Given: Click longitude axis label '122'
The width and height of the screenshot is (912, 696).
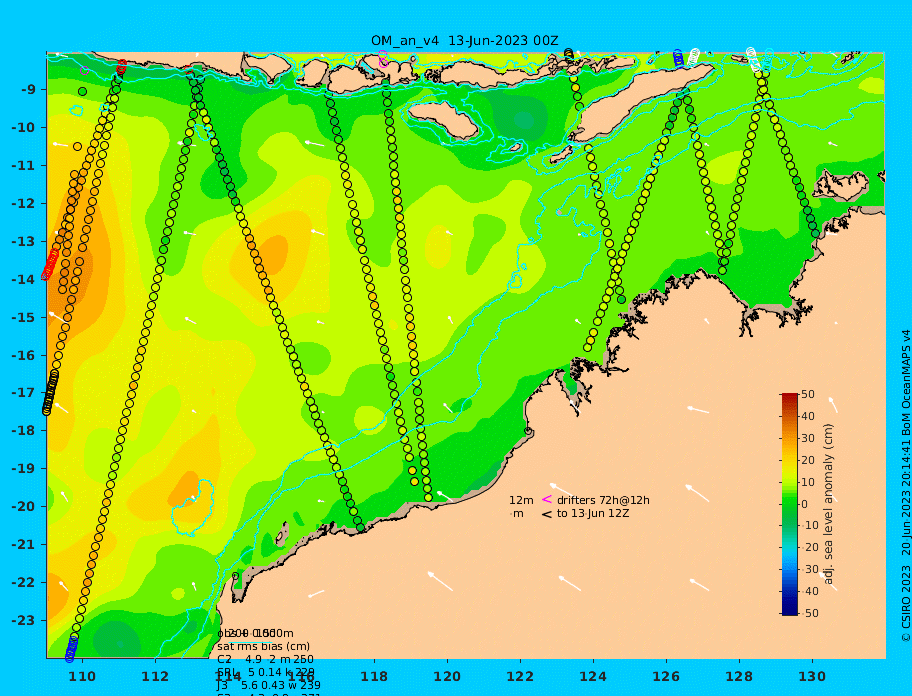Looking at the screenshot, I should pos(520,676).
